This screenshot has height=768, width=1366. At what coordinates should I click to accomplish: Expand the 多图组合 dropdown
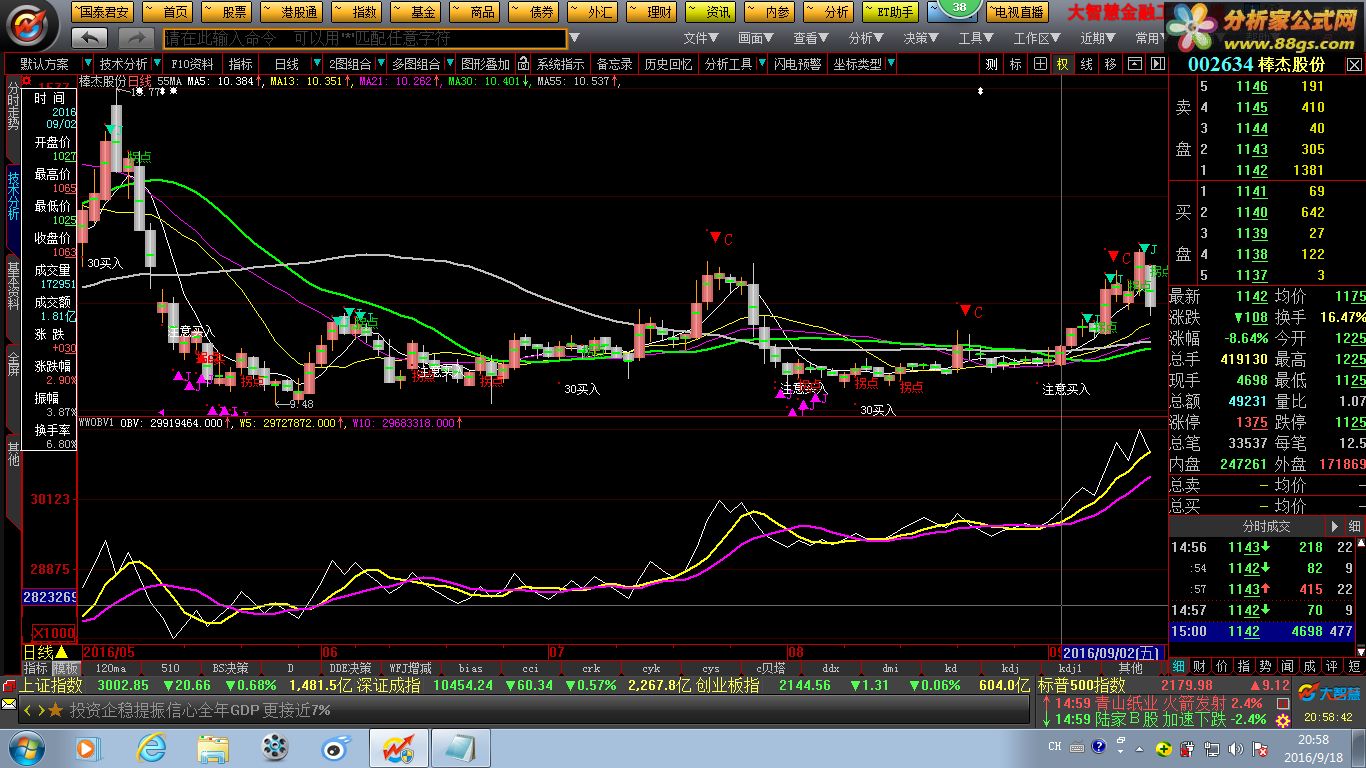(x=448, y=64)
